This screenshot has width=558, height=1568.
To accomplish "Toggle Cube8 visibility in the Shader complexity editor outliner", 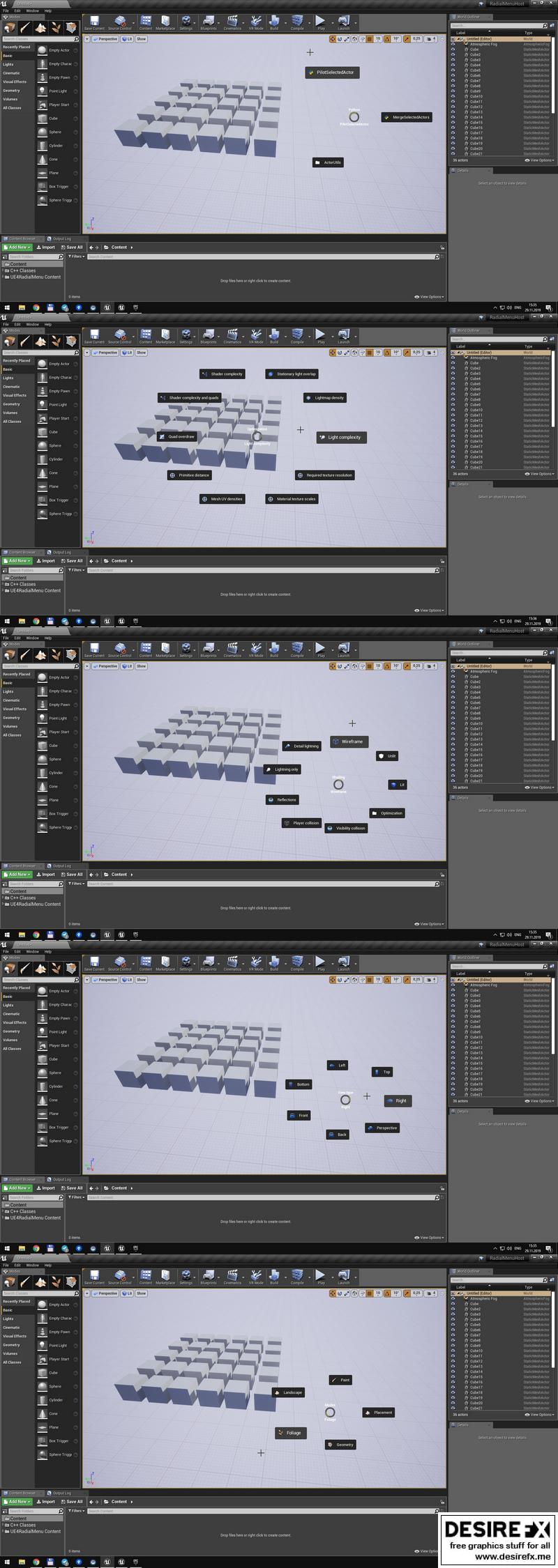I will (x=453, y=399).
